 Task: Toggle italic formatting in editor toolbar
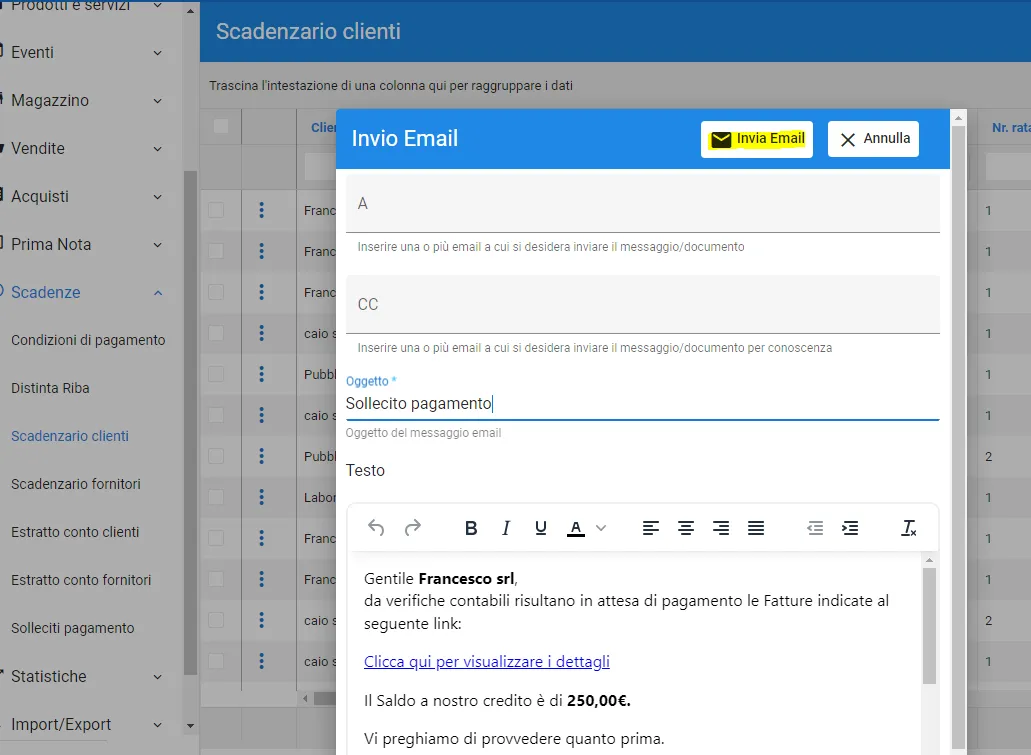pyautogui.click(x=506, y=528)
